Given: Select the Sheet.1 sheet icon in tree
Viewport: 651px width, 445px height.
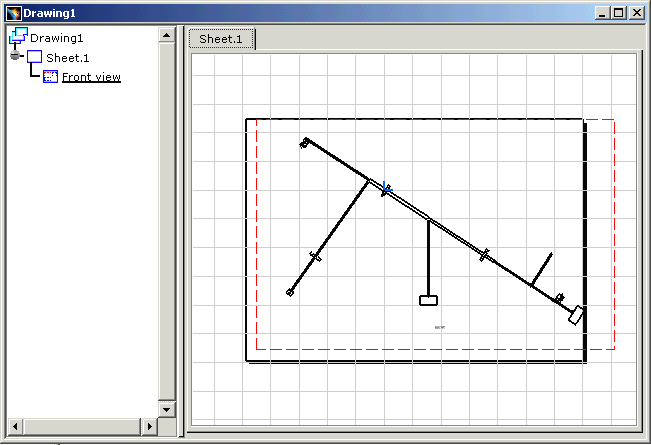Looking at the screenshot, I should [x=35, y=57].
